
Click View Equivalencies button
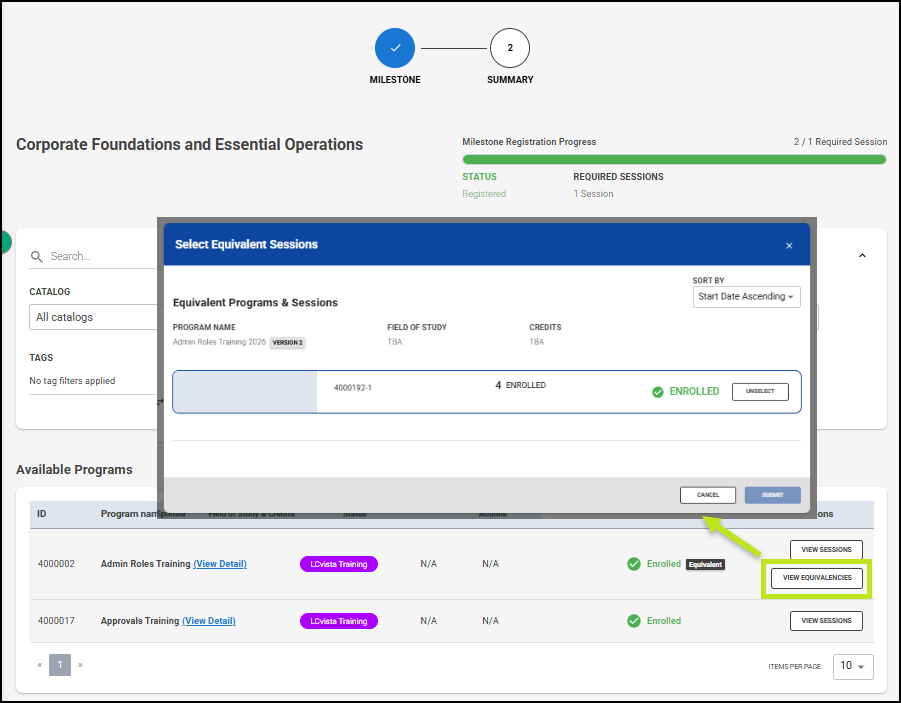coord(817,578)
